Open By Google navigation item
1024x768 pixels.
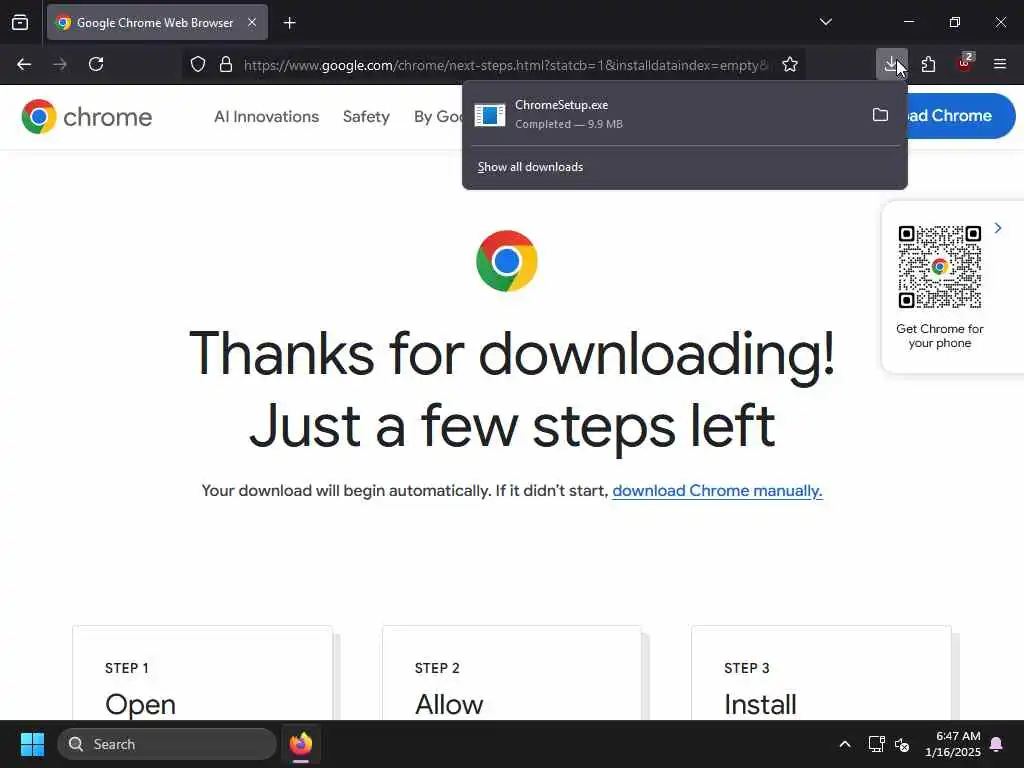pyautogui.click(x=438, y=117)
